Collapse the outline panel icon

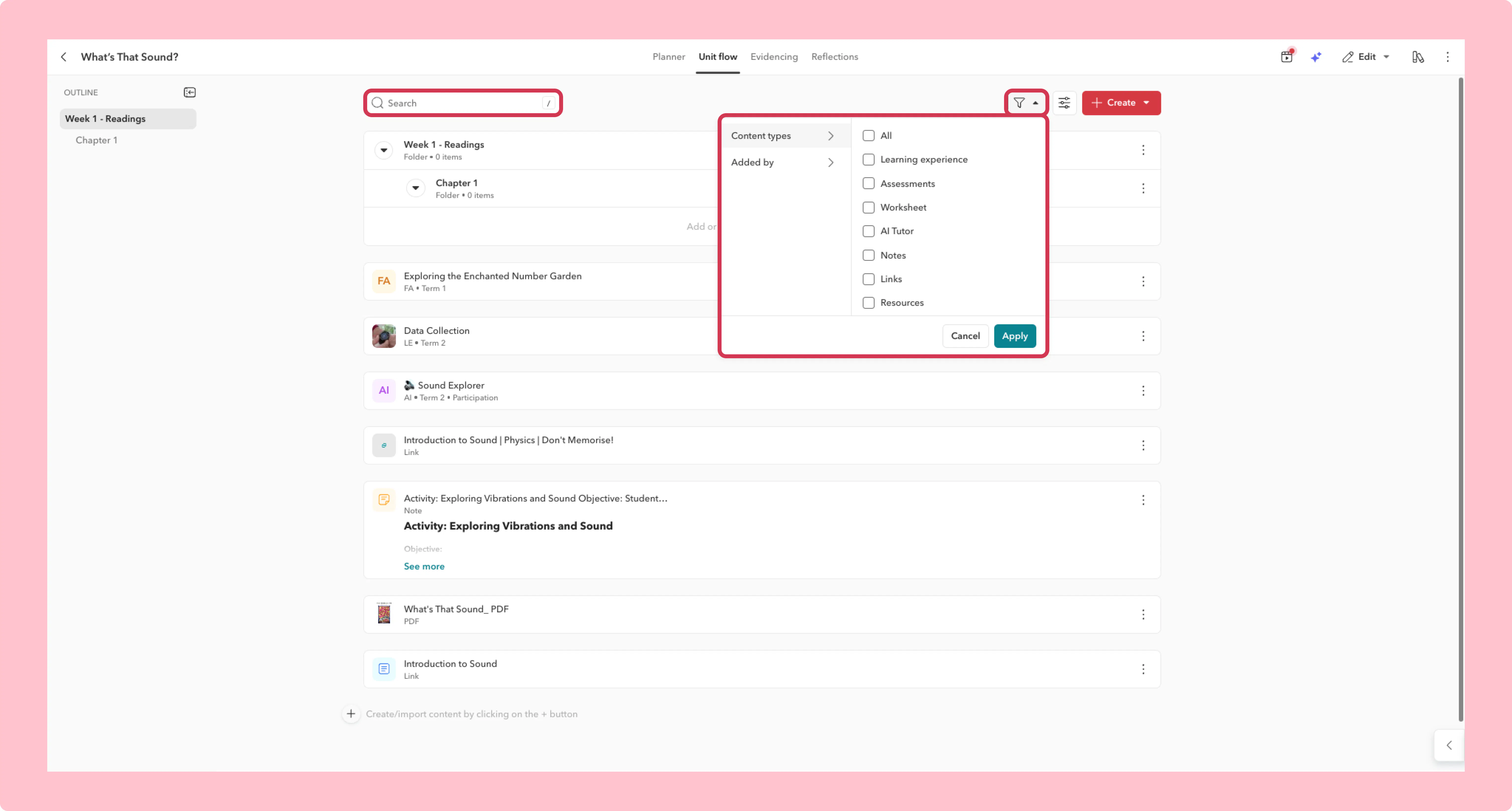(189, 92)
